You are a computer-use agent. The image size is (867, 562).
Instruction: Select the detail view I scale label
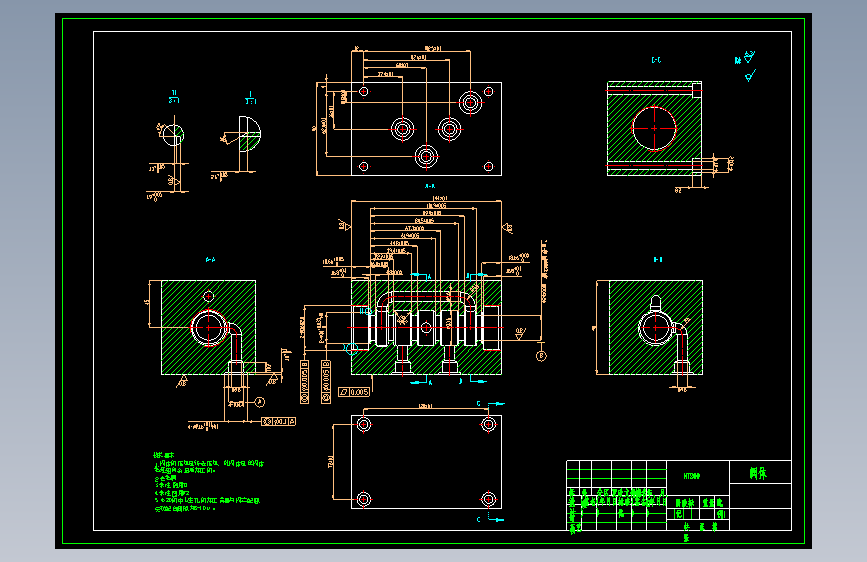pos(250,98)
